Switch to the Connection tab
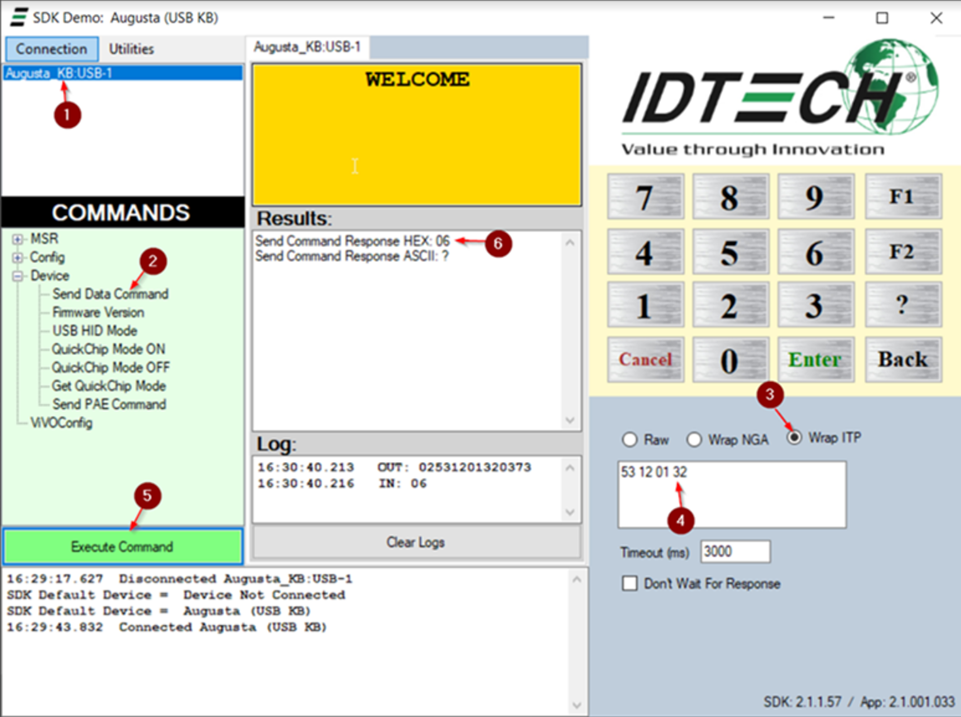 [51, 48]
